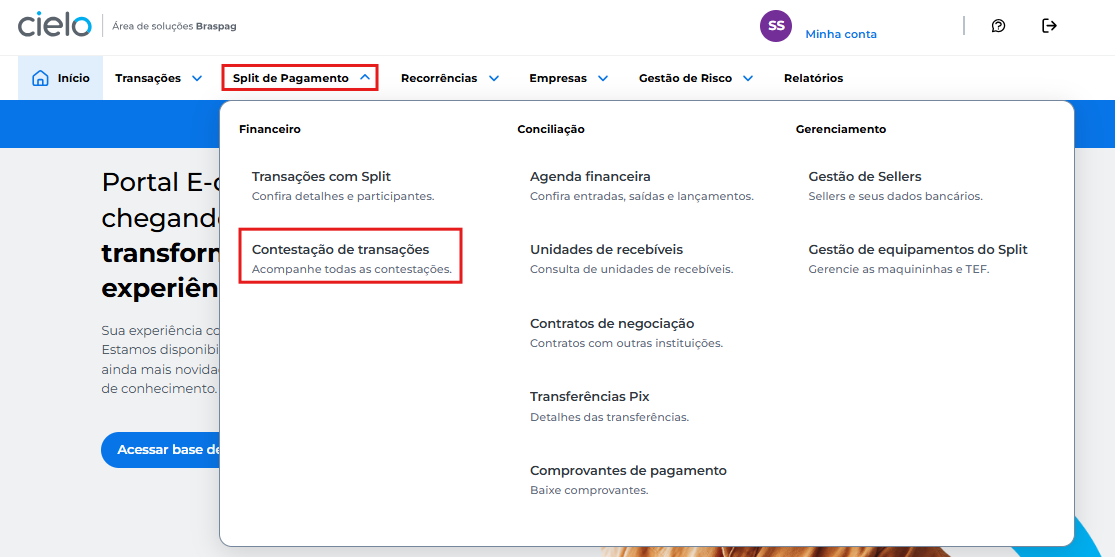Click 'Sellers e seus dados bancários.' text
The image size is (1115, 557).
click(895, 196)
